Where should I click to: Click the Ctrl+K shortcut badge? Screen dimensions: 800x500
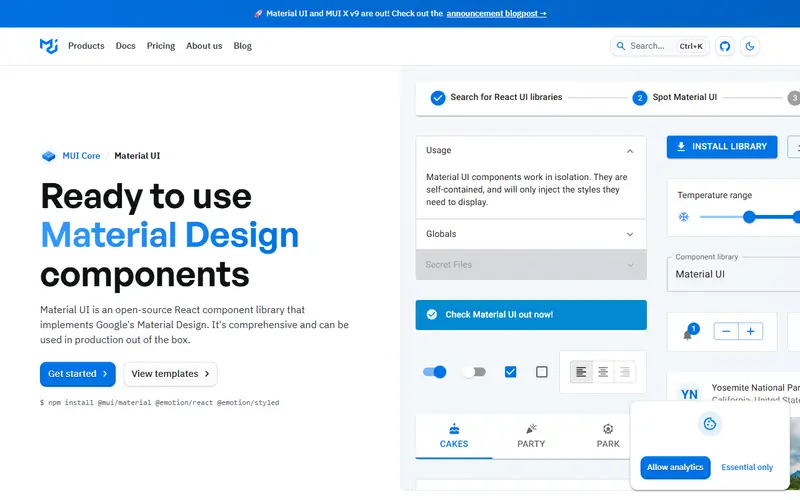691,46
